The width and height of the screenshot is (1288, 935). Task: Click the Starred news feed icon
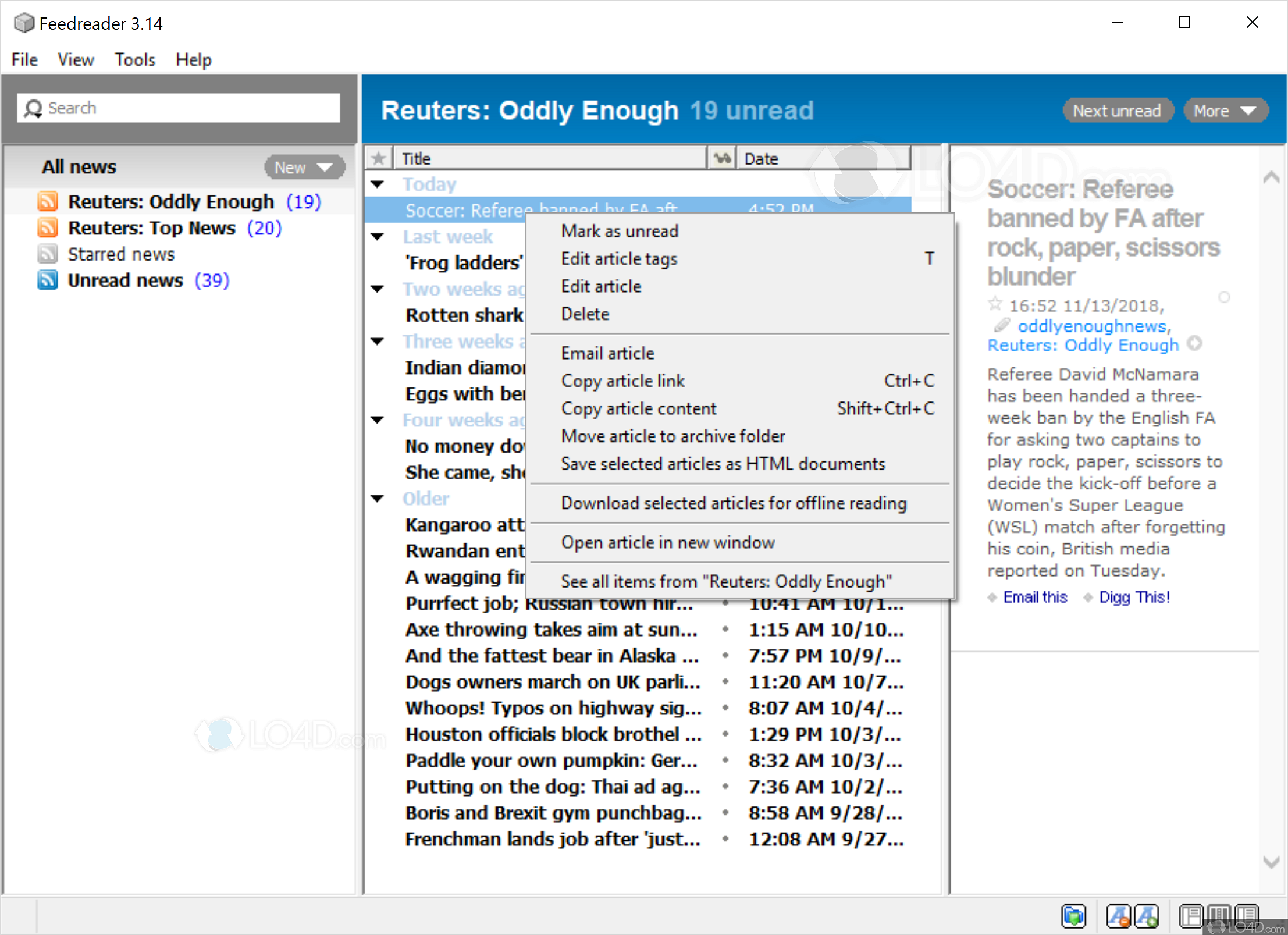[x=48, y=254]
